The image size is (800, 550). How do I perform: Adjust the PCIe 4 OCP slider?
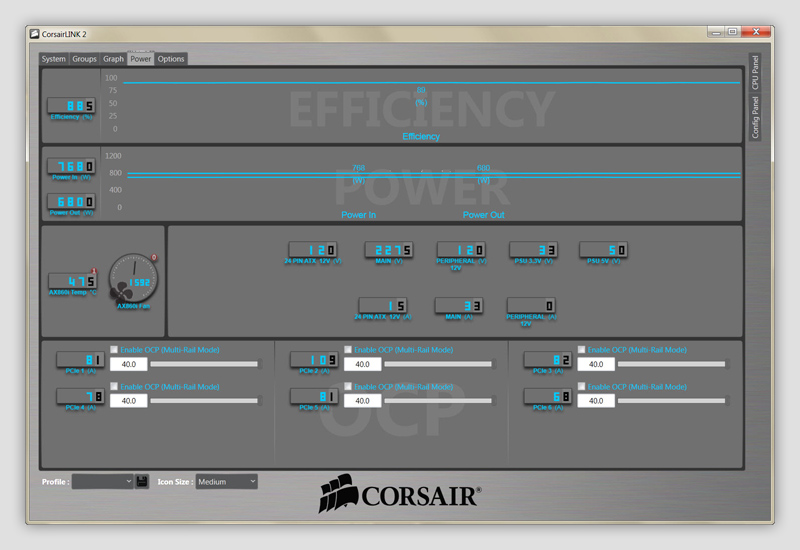(x=204, y=400)
